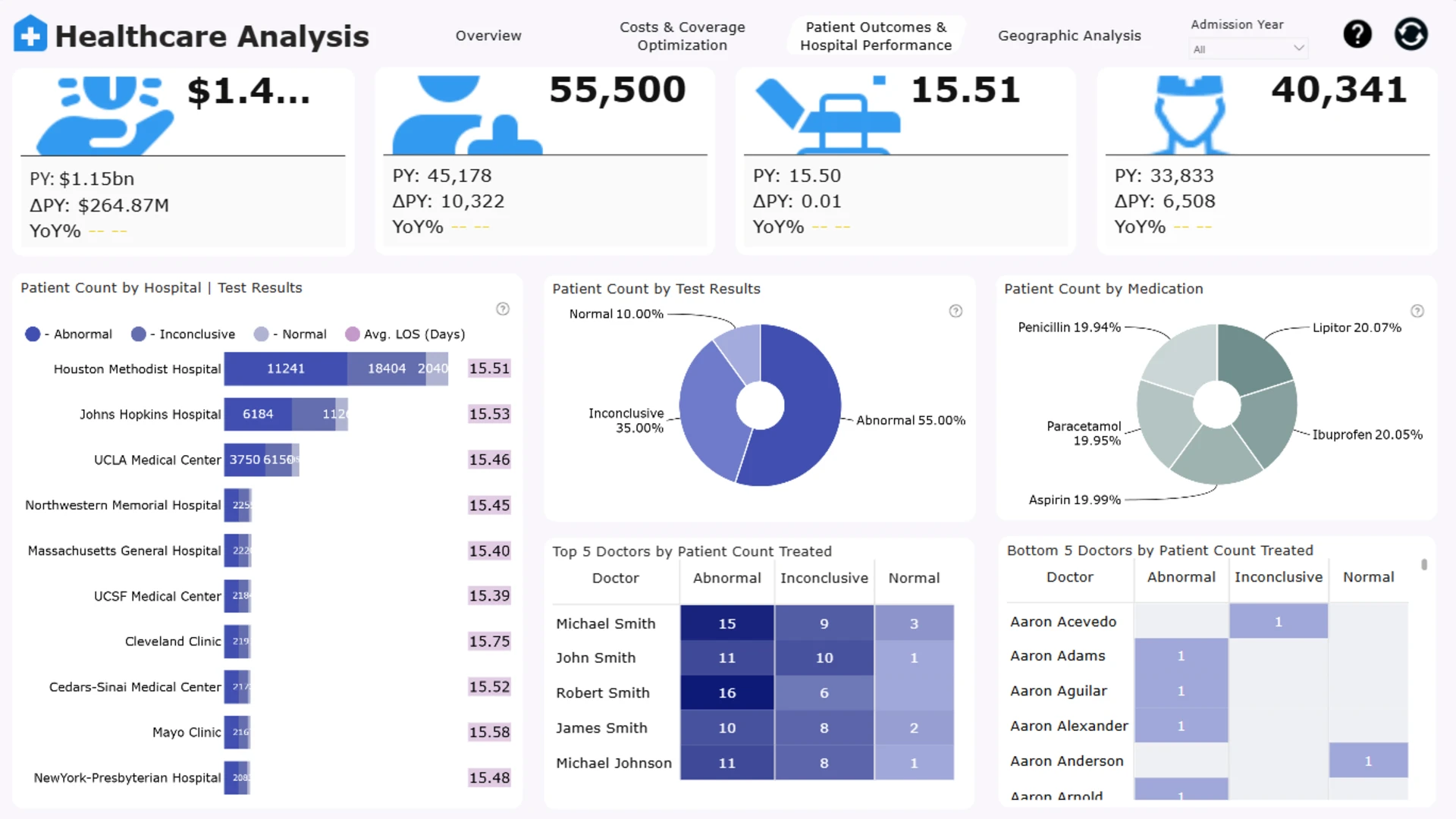Screen dimensions: 1456x819
Task: Open info tooltip on Patient Count by Medication
Action: point(1417,311)
